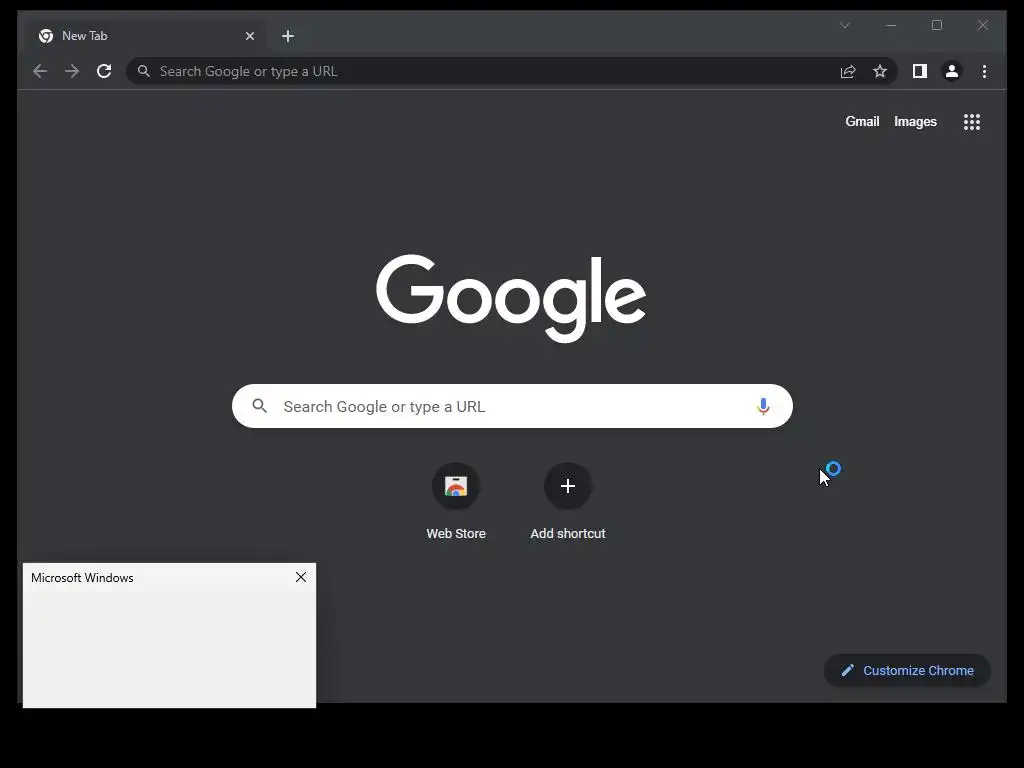Click the address bar search magnifier icon
1024x768 pixels.
pyautogui.click(x=144, y=71)
